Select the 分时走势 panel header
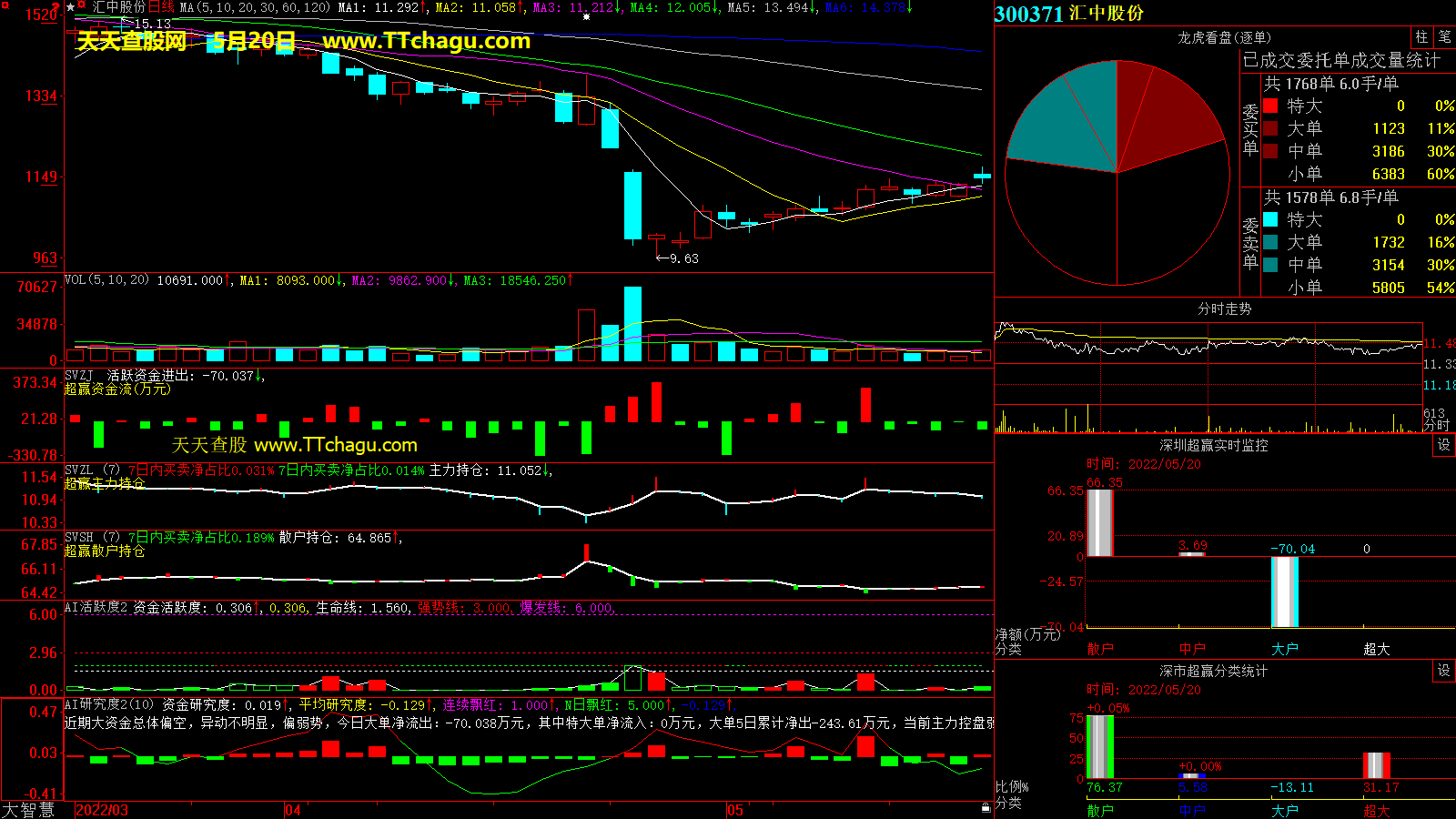 click(1224, 309)
